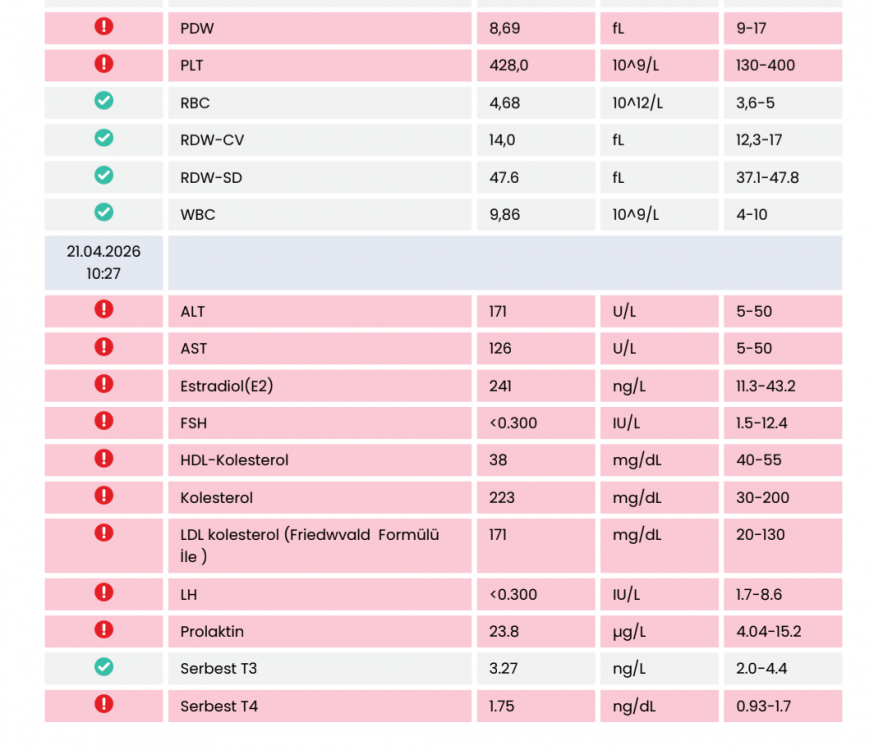The width and height of the screenshot is (874, 750).
Task: Select the LDL kolesterol (Friedwvald Formülü) row label
Action: 309,545
